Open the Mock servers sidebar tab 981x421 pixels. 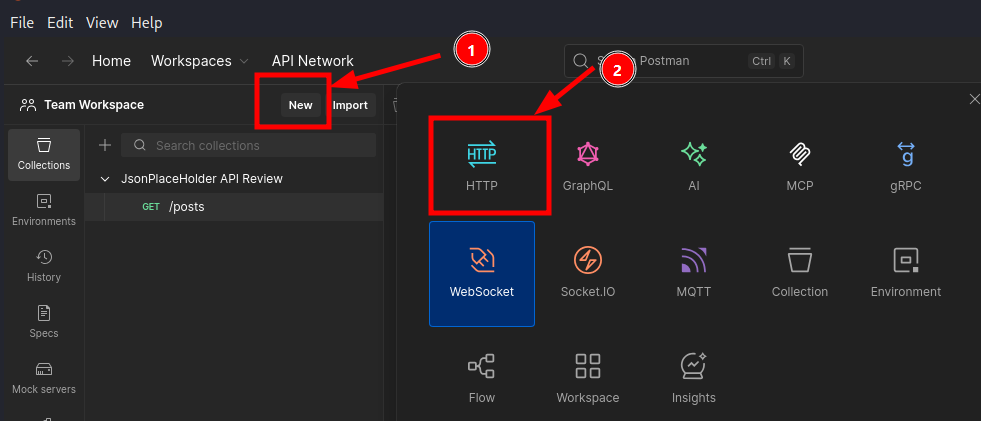tap(44, 378)
